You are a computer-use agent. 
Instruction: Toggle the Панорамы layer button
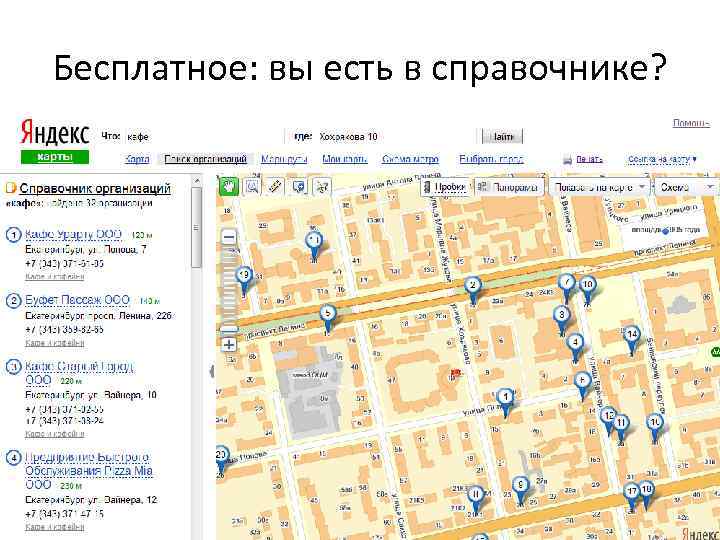[x=508, y=187]
